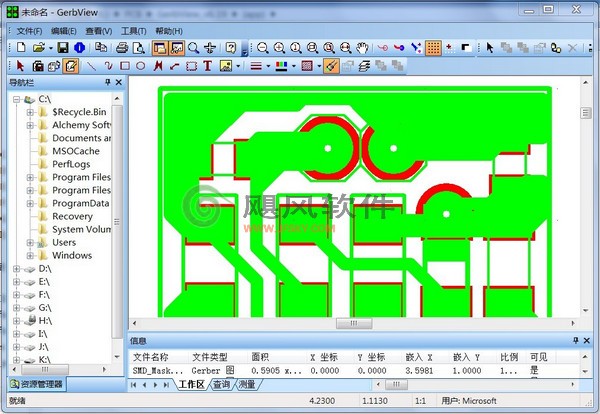Viewport: 600px width, 414px height.
Task: Open the 帮助(H) menu
Action: pos(169,31)
